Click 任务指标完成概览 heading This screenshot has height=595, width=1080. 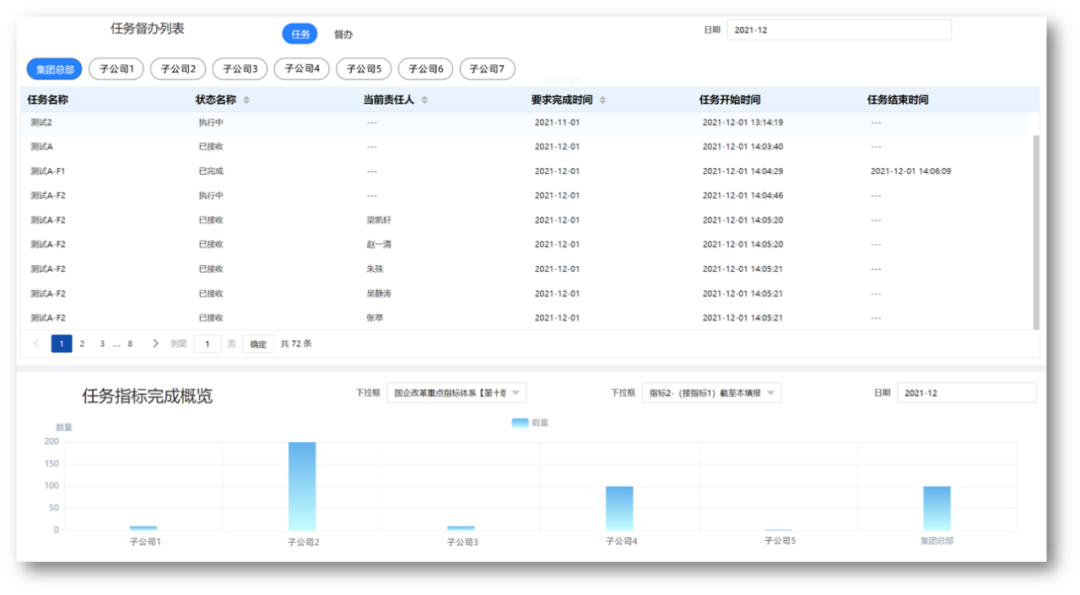[x=147, y=396]
